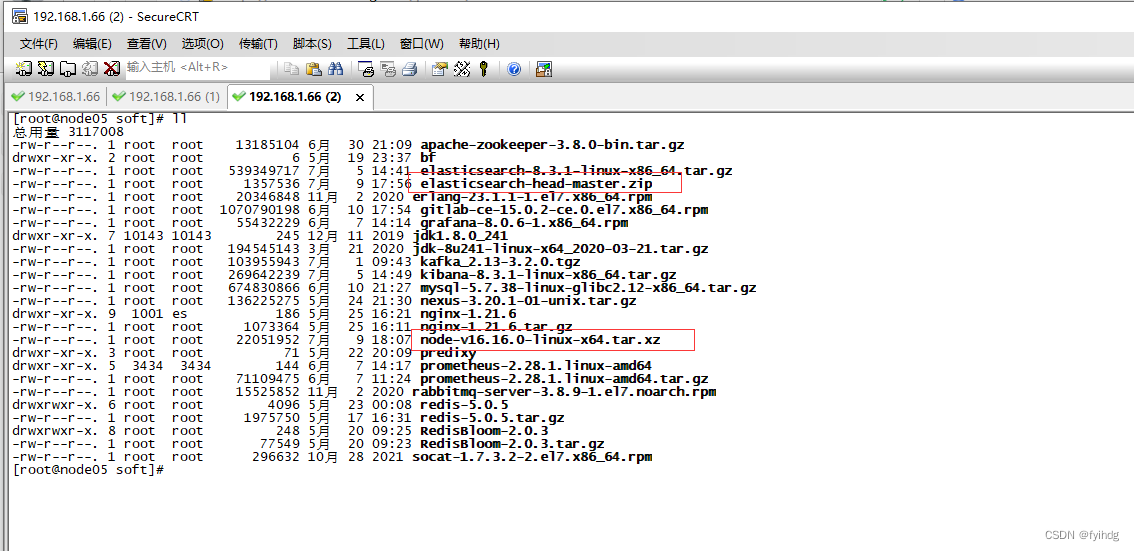This screenshot has height=551, width=1134.
Task: Click apache-zookeeper-3.8.0-bin.tar.gz in the listing
Action: (x=552, y=145)
